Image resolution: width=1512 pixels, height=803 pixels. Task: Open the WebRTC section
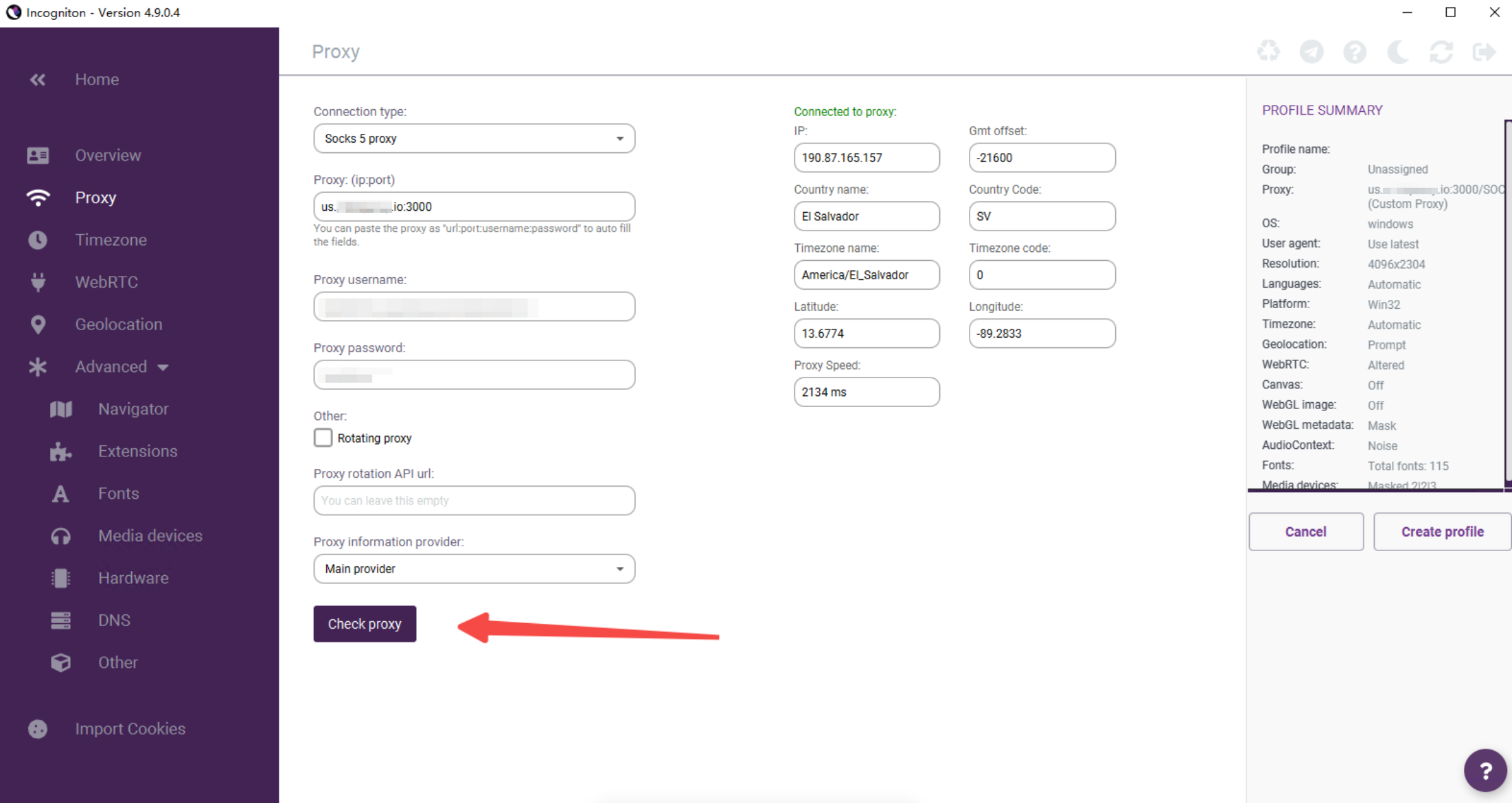106,282
